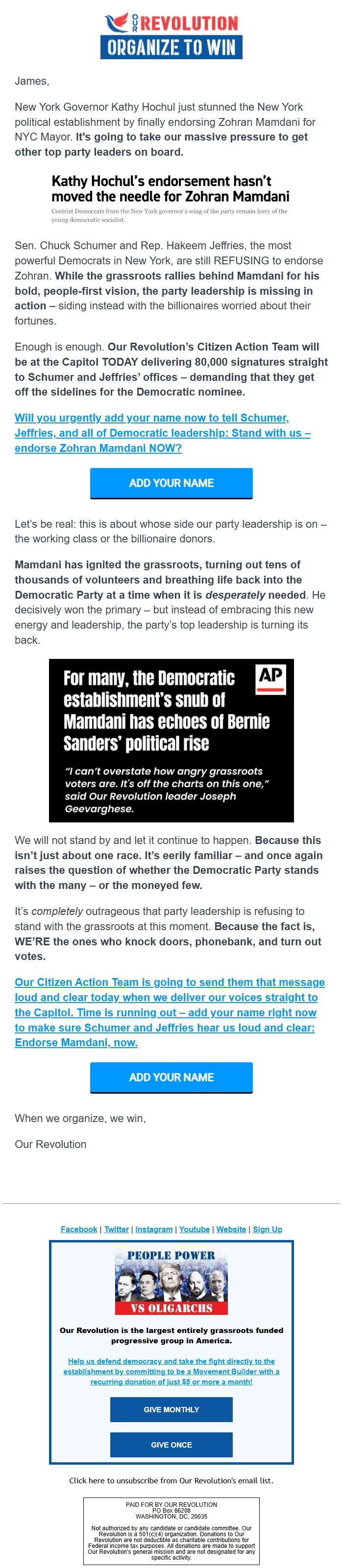Screen dimensions: 343x1568
Task: Open the Youtube footer link
Action: pyautogui.click(x=195, y=1230)
